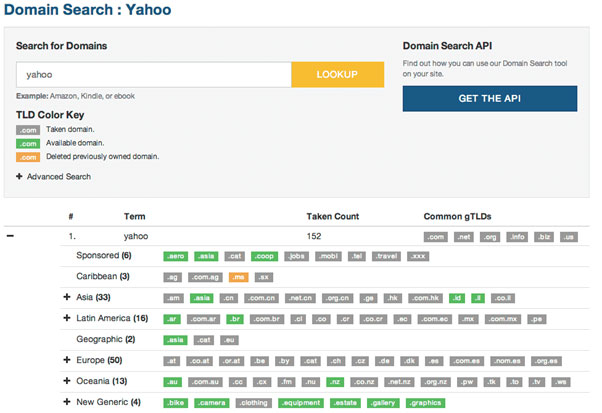Click the .travel sponsored tag

tap(386, 256)
